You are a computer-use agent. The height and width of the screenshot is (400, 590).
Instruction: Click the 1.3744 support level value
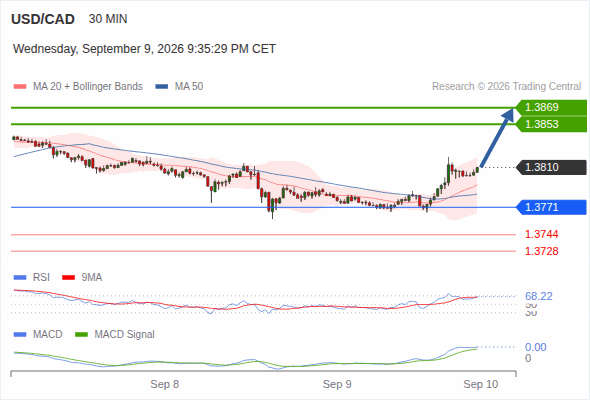[541, 234]
